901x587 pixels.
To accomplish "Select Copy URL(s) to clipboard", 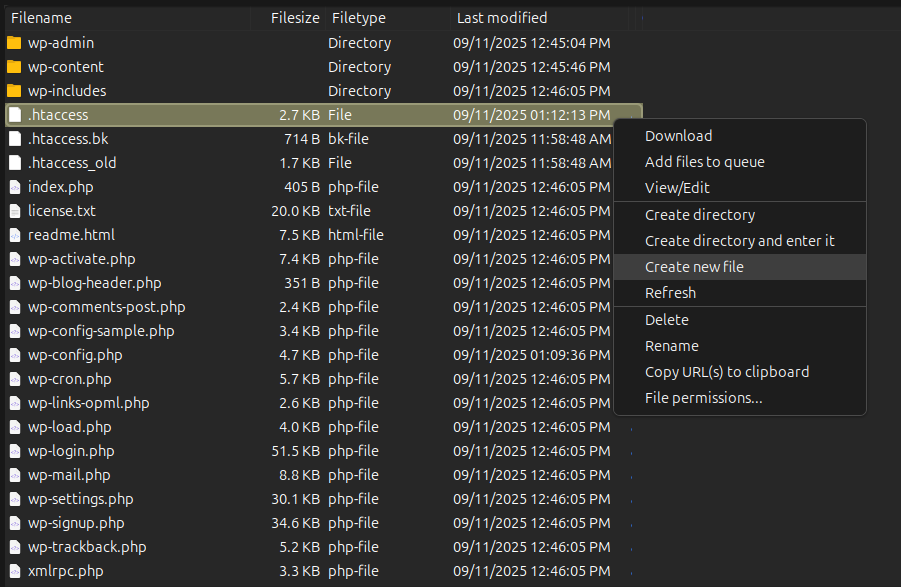I will point(740,372).
